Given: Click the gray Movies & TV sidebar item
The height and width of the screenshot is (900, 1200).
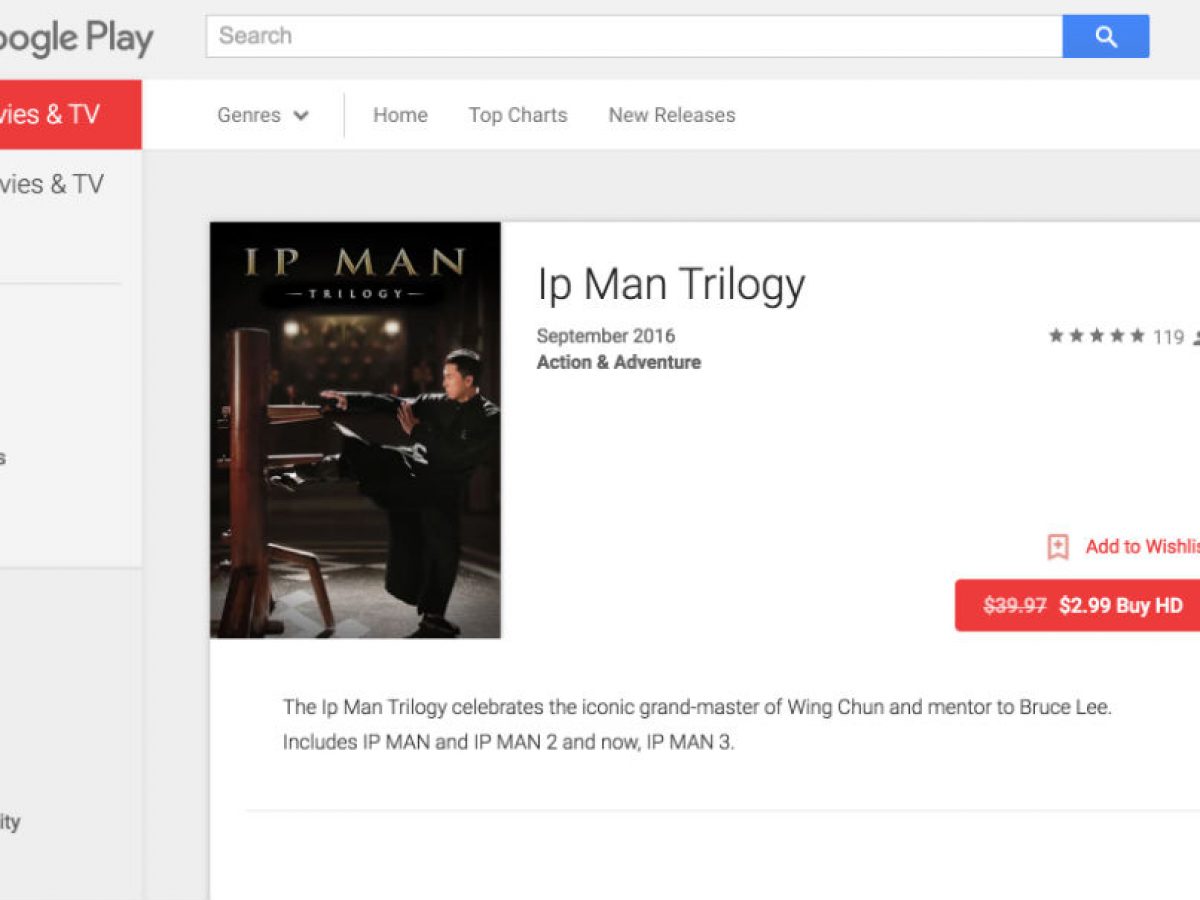Looking at the screenshot, I should pyautogui.click(x=52, y=184).
